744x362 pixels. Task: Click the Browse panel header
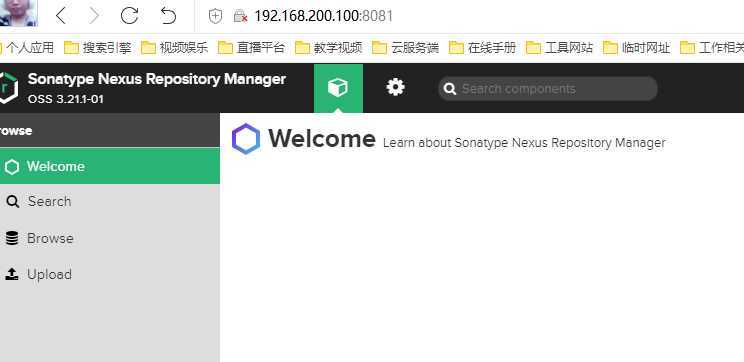point(110,130)
